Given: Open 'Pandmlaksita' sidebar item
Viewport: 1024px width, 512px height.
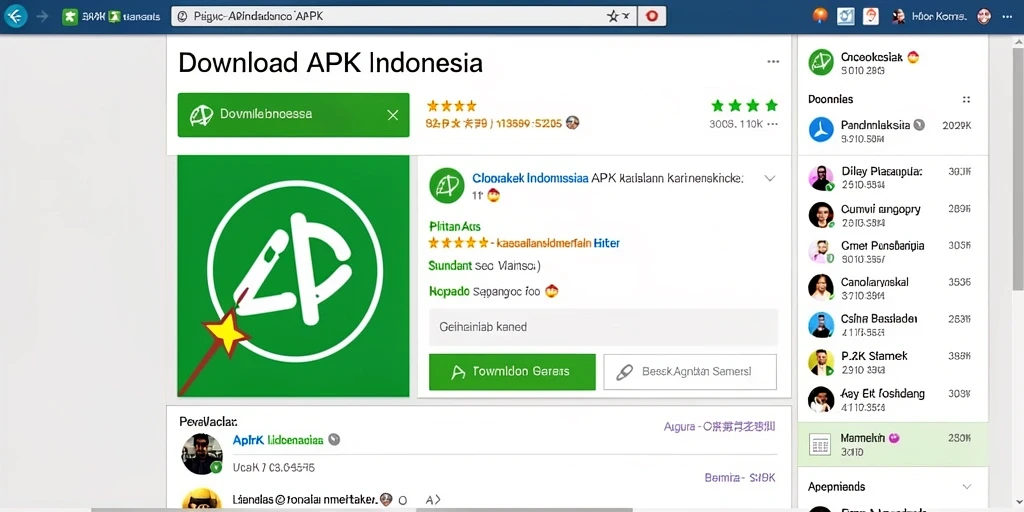Looking at the screenshot, I should pyautogui.click(x=893, y=129).
